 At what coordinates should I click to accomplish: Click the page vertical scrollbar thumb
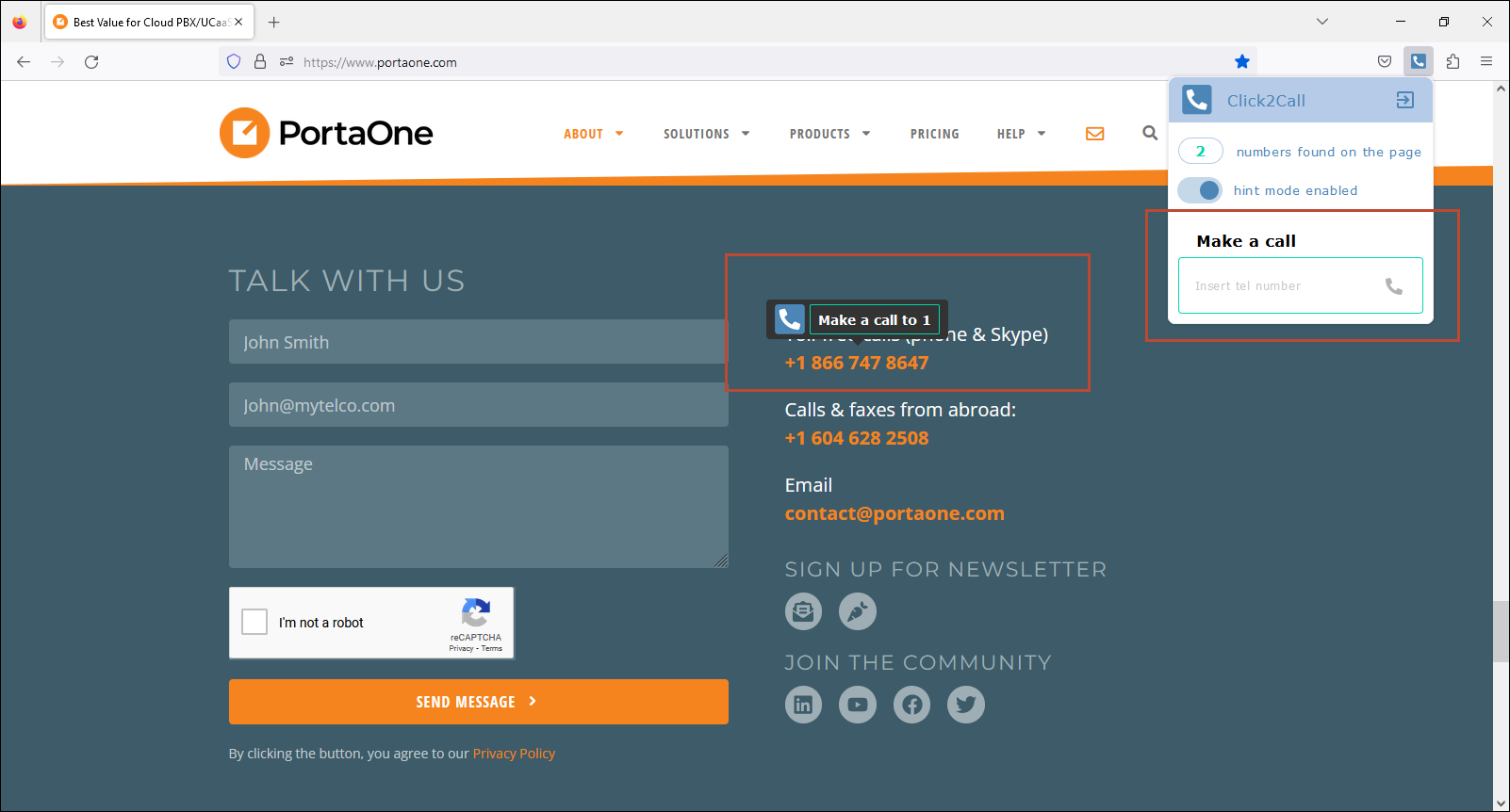(1501, 630)
